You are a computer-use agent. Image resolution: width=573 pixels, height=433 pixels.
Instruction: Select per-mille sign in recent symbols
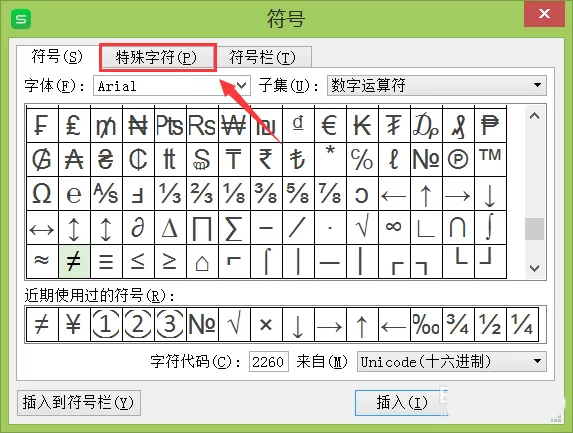[x=426, y=324]
